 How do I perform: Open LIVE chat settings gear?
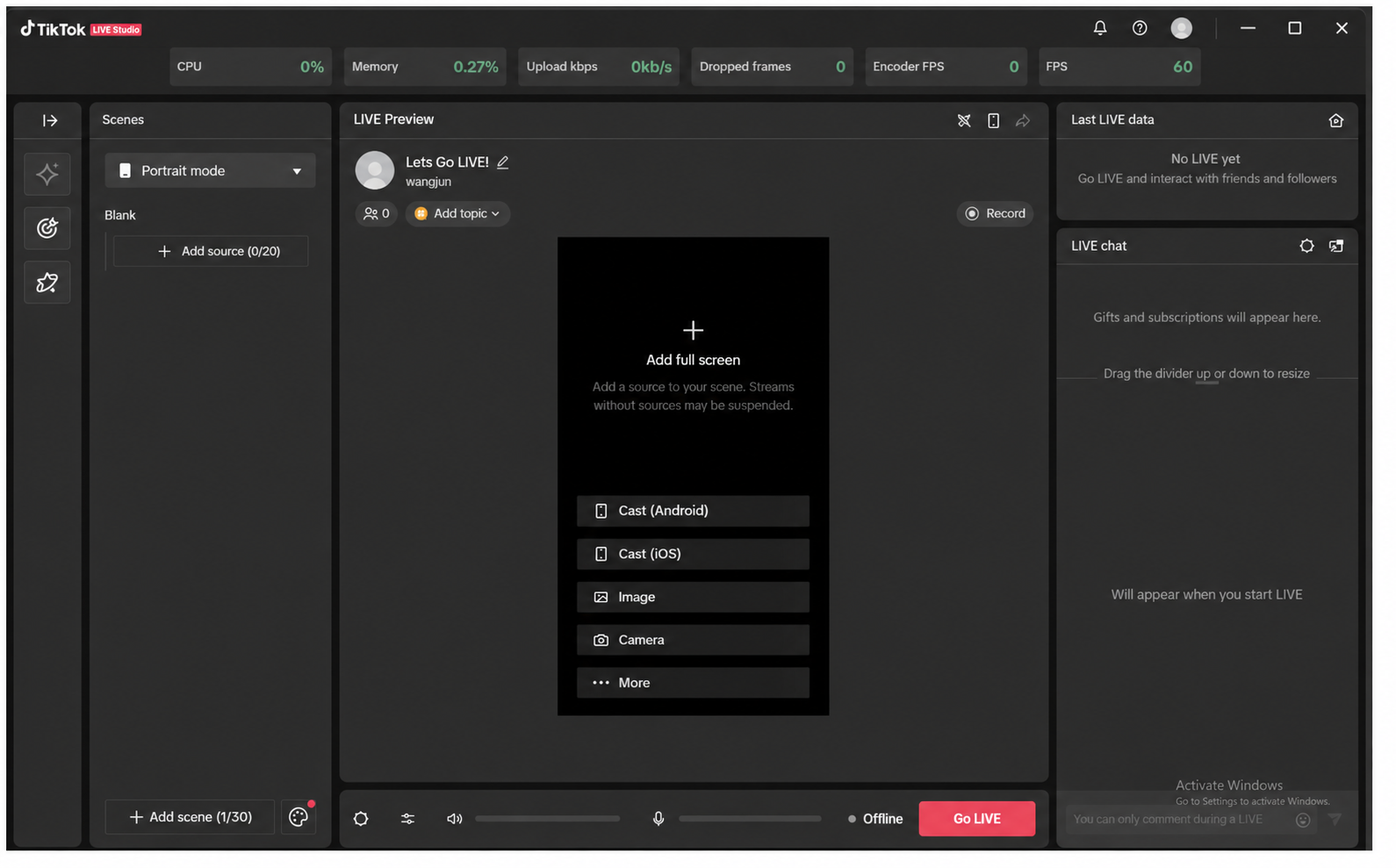coord(1306,246)
